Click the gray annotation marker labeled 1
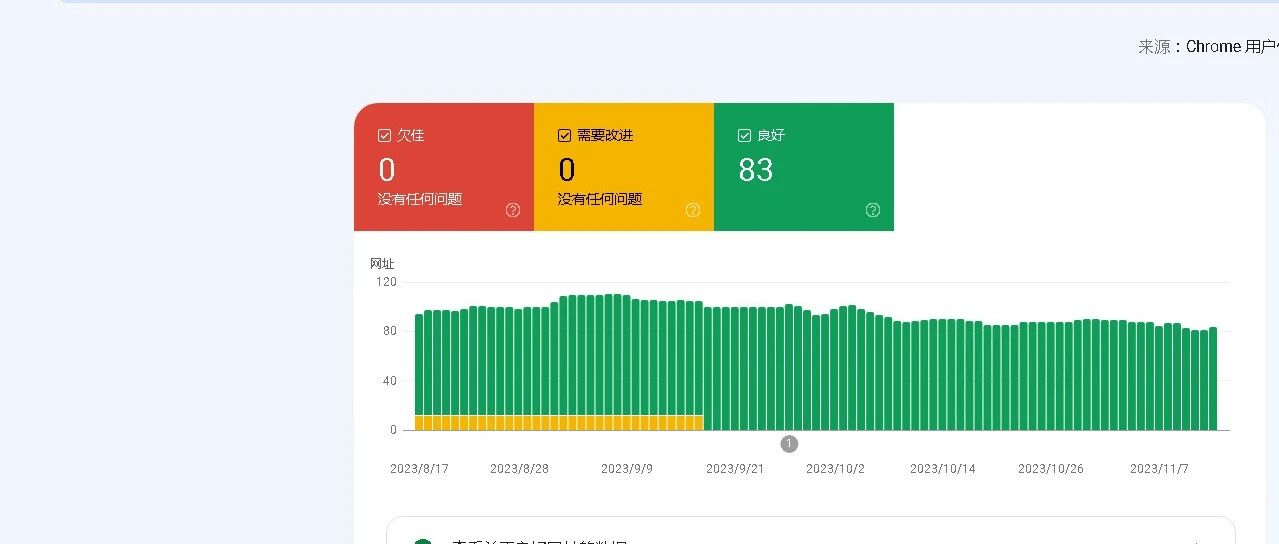 [x=789, y=444]
